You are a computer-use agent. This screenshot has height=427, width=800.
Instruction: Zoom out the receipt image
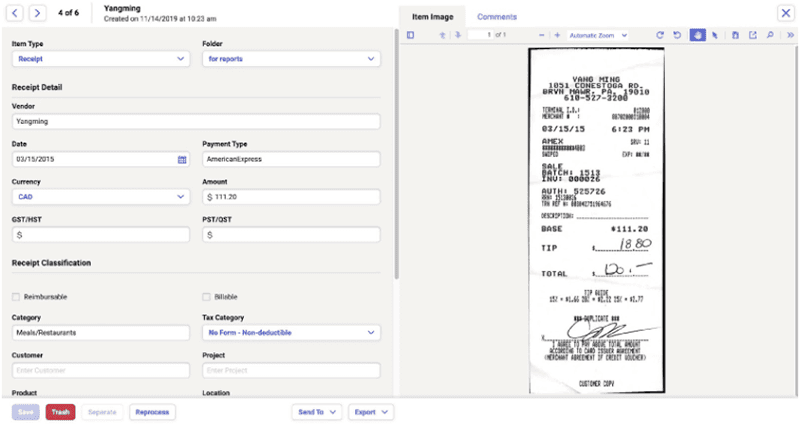pos(541,35)
